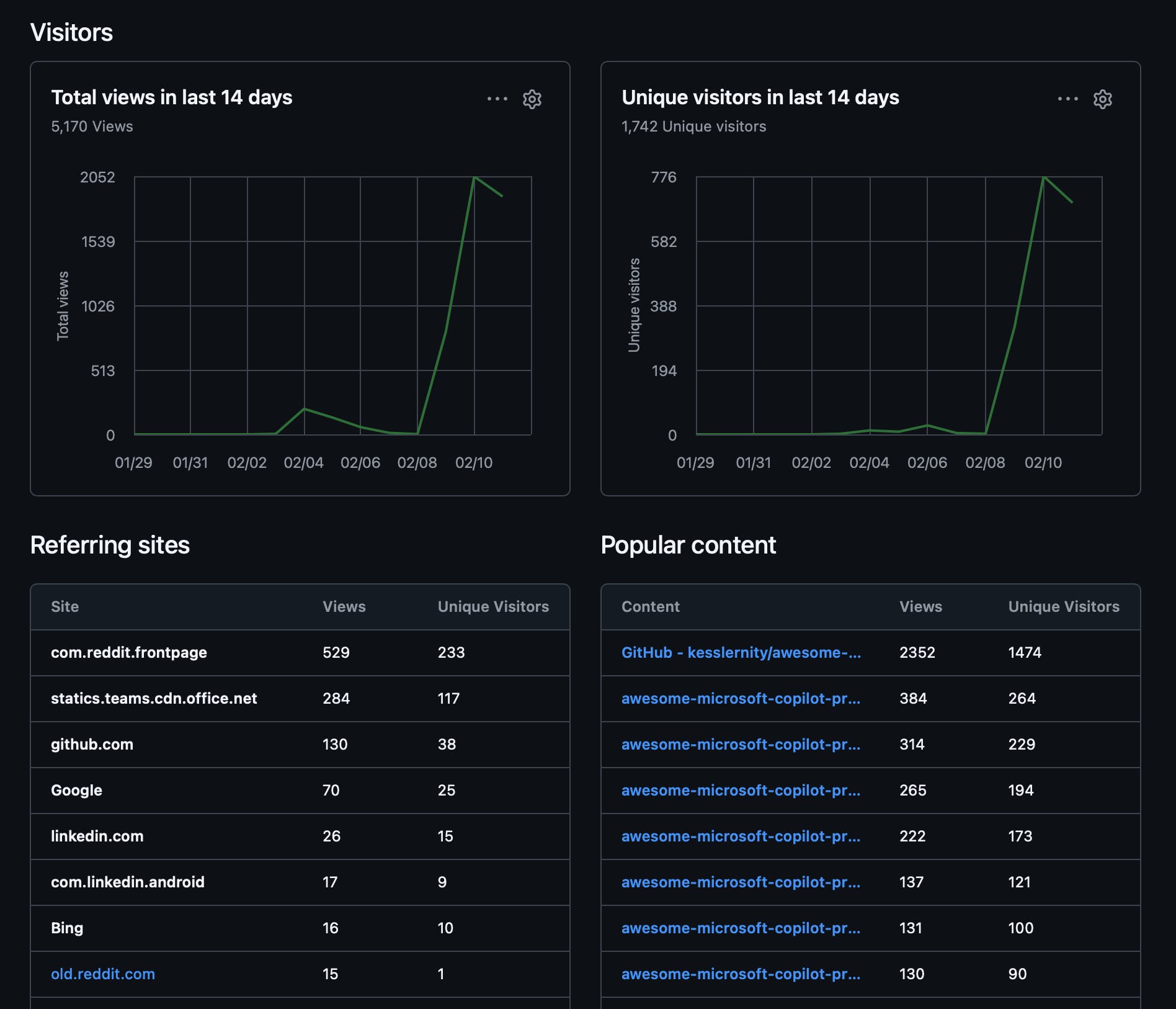Click the Views column header in Referring sites

(344, 606)
